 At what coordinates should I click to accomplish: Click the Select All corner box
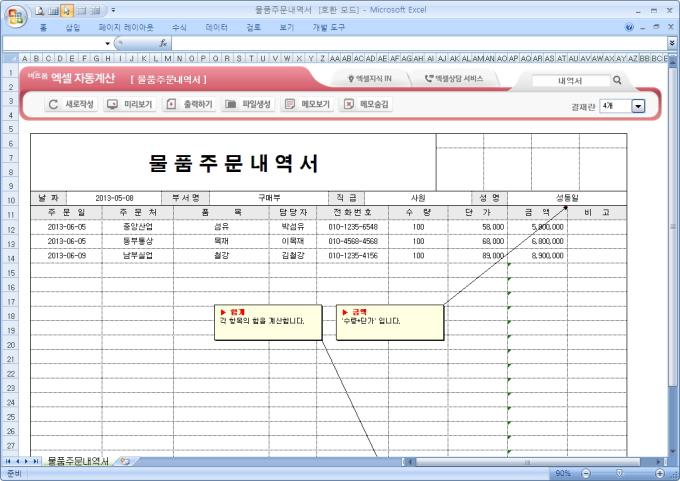point(11,58)
